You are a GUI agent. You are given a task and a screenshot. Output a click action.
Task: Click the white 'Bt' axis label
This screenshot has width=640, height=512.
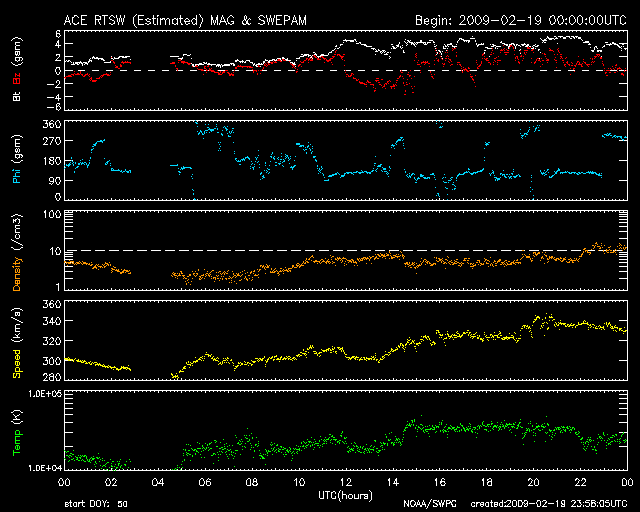17,96
